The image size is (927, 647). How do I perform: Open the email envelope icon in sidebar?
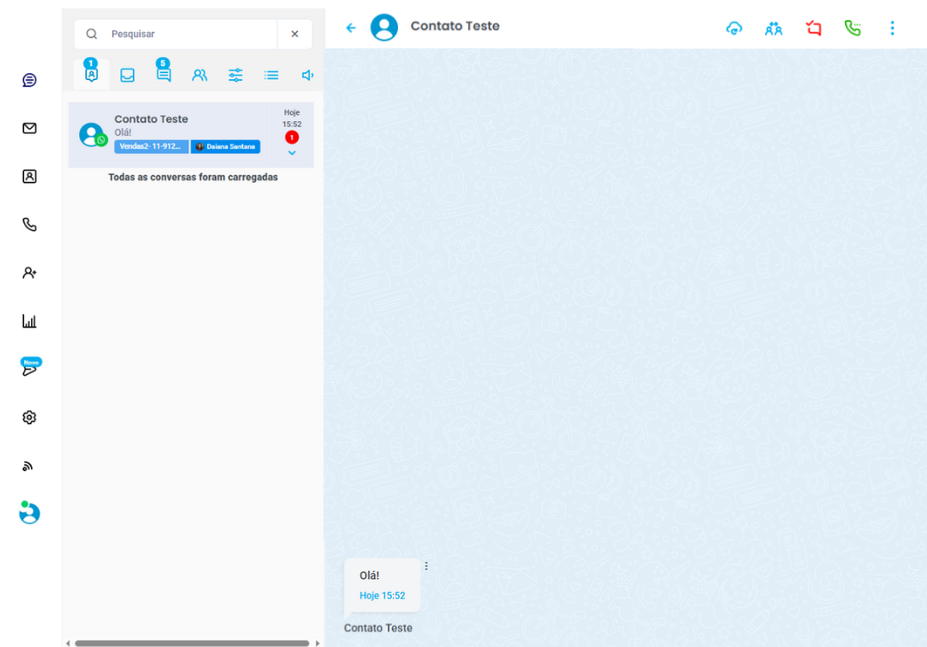coord(29,128)
